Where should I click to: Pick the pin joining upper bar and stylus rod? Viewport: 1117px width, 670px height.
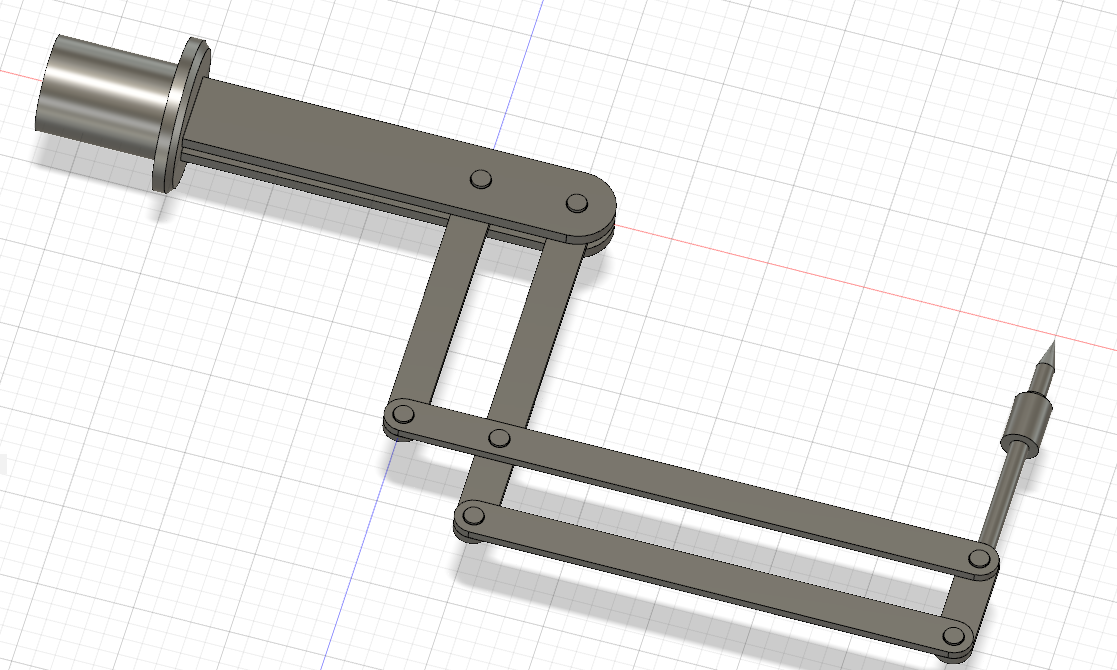[x=981, y=558]
